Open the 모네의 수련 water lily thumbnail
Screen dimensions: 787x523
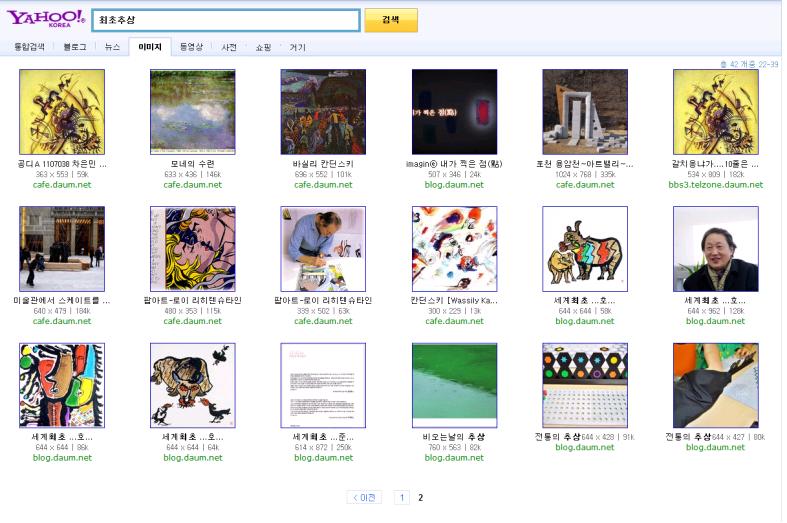[193, 112]
